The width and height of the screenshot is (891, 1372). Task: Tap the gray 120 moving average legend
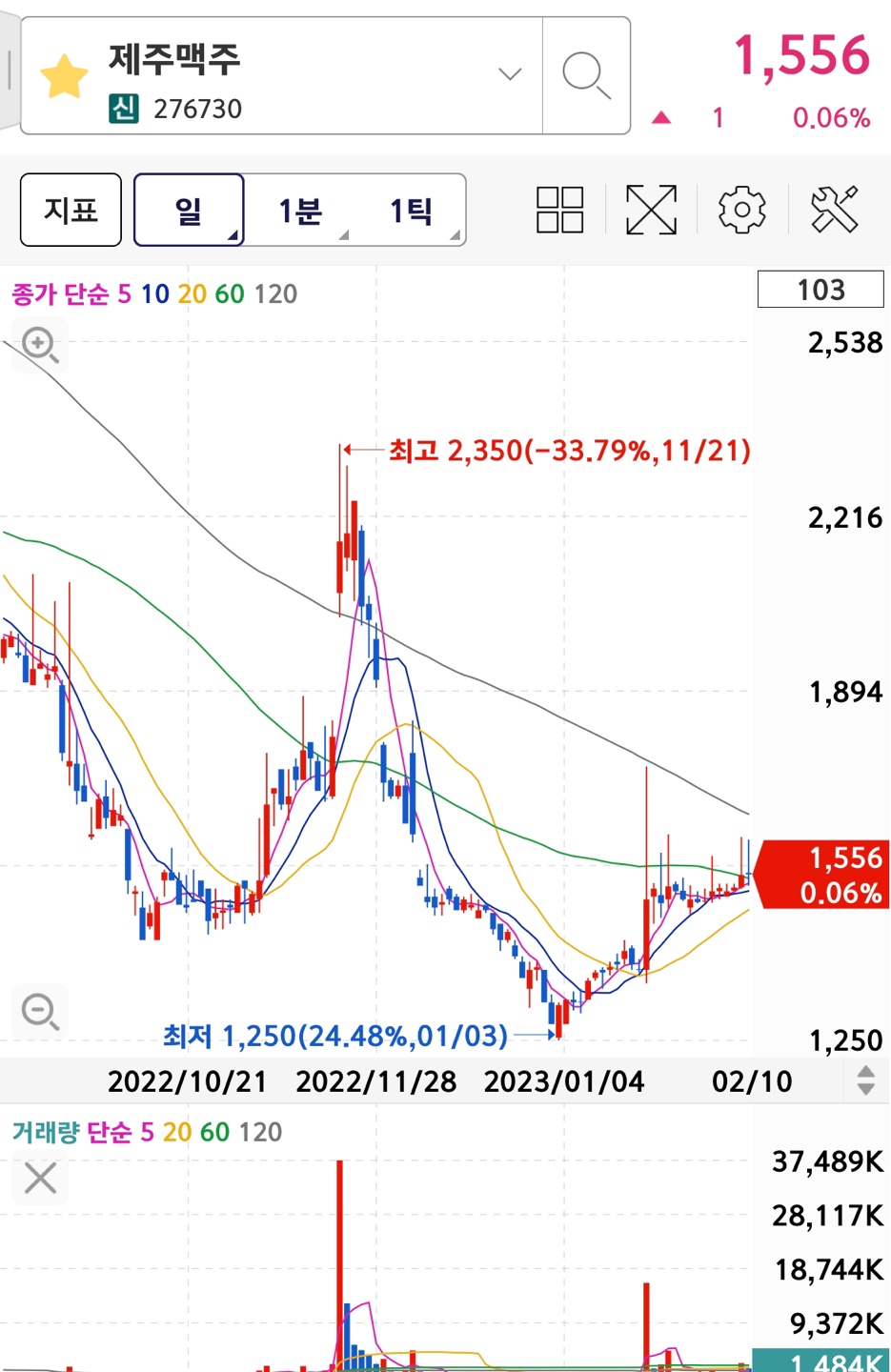(276, 293)
